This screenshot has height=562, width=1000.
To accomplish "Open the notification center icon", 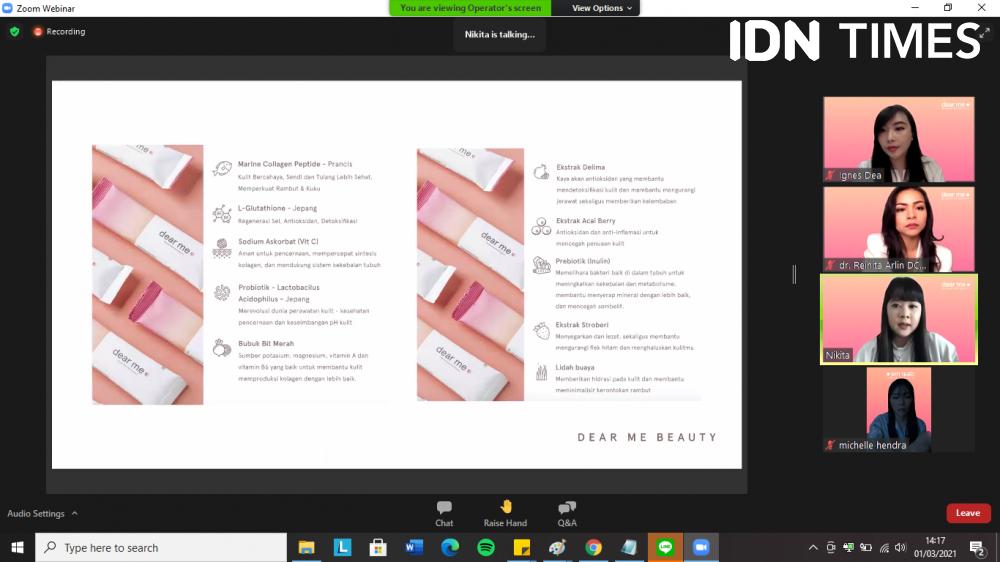I will click(x=977, y=547).
